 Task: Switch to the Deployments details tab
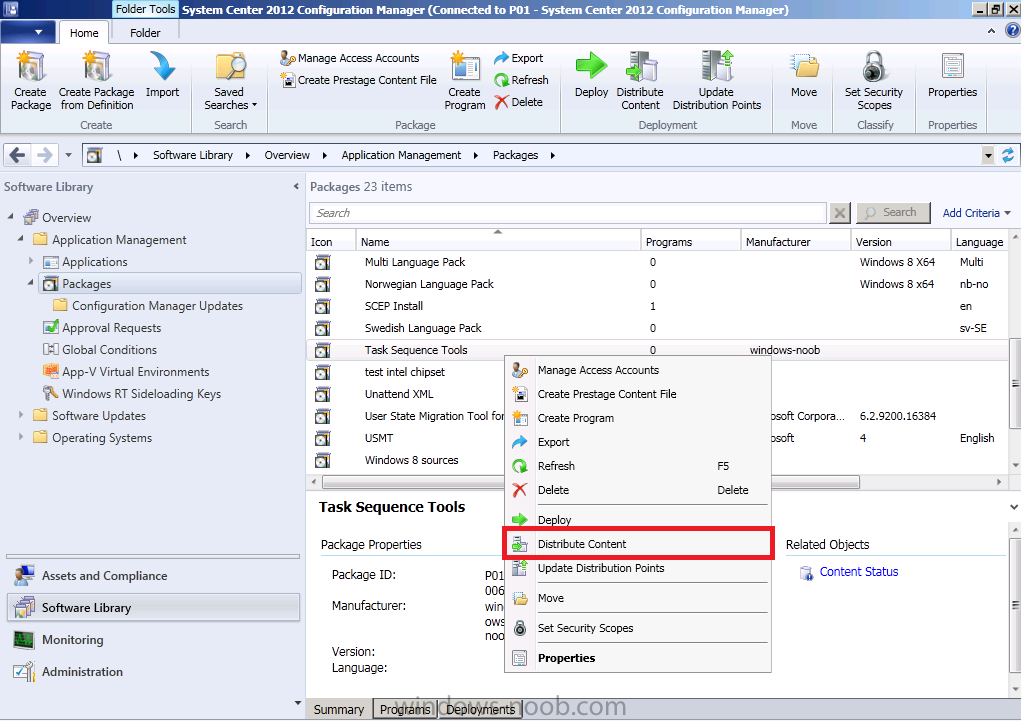[481, 709]
